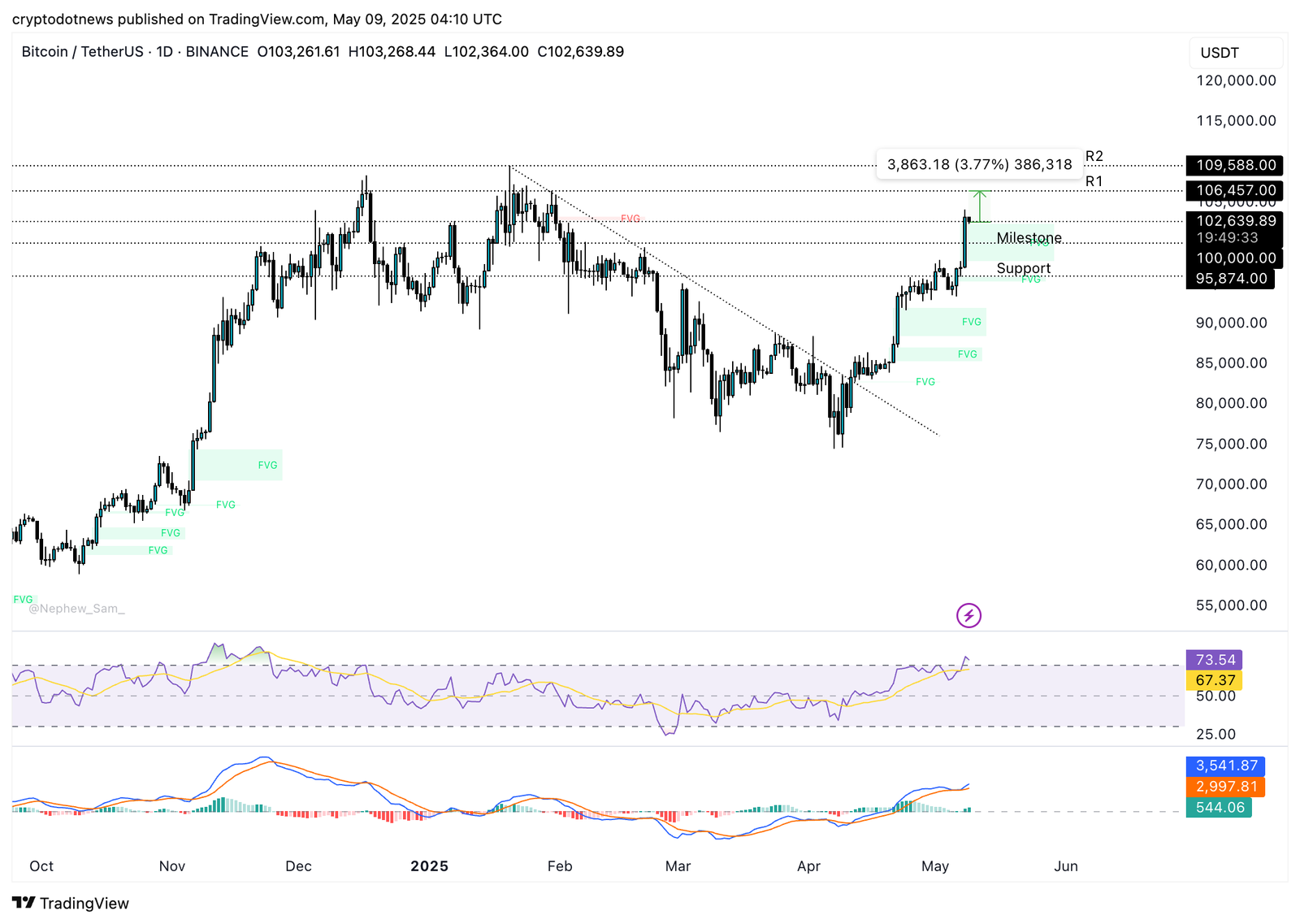Click the price measurement tooltip showing 3.77%
The height and width of the screenshot is (924, 1300).
979,165
